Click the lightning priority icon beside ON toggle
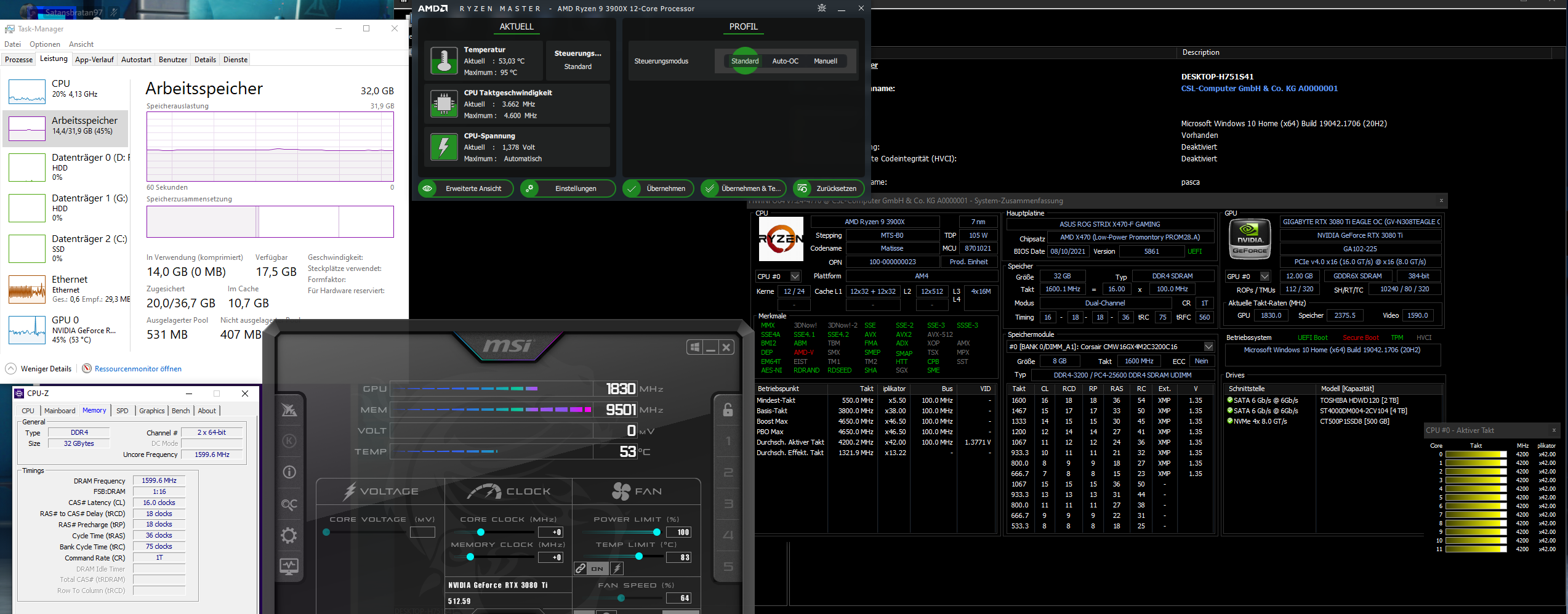The width and height of the screenshot is (1568, 614). [x=616, y=568]
